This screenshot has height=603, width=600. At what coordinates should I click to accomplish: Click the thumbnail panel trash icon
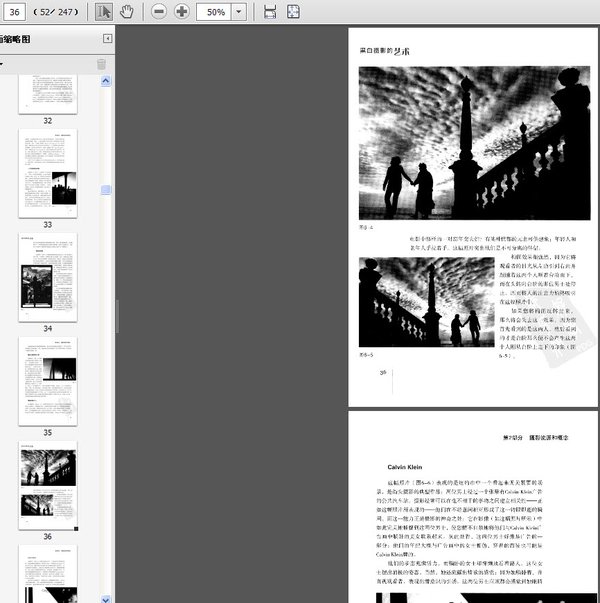point(101,64)
